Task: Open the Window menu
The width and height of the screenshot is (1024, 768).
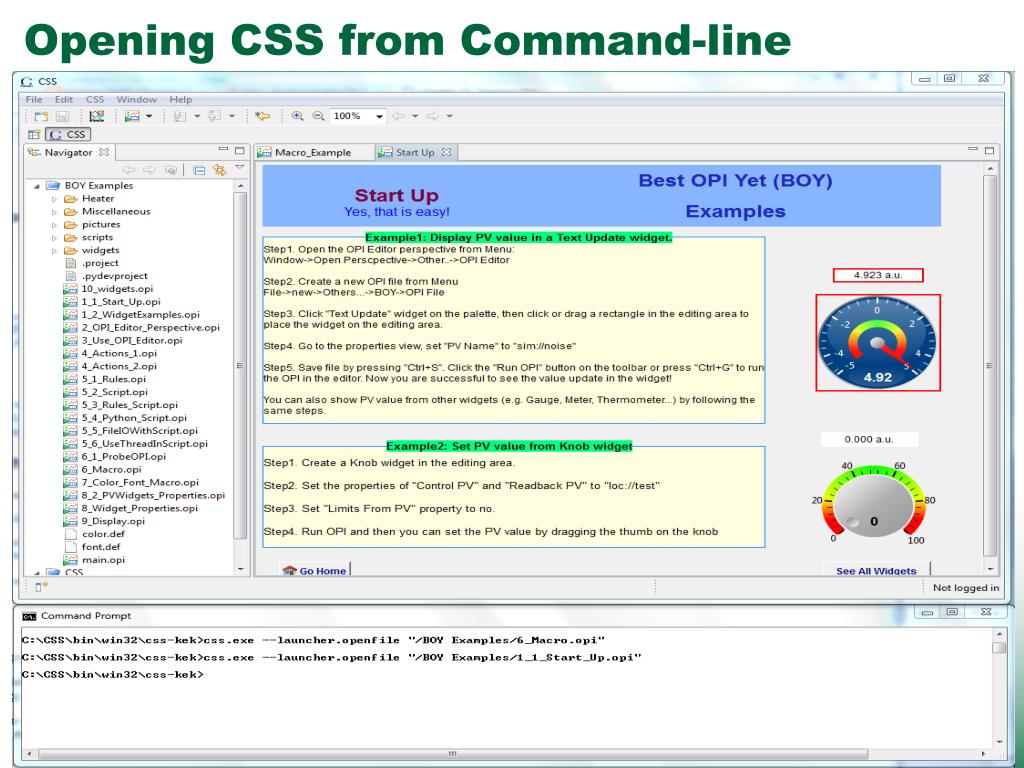Action: click(136, 99)
